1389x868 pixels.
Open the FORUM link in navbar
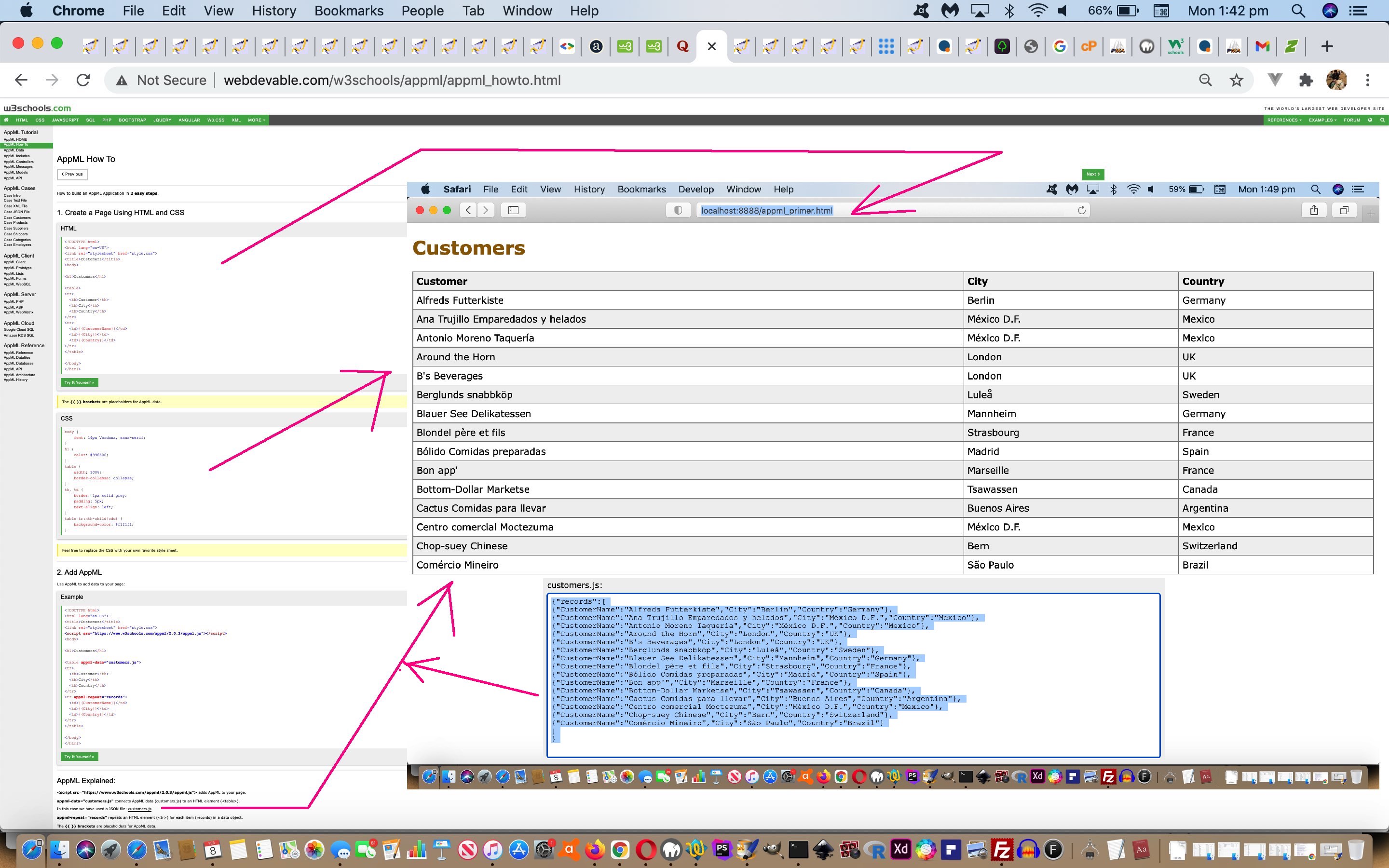(1352, 120)
